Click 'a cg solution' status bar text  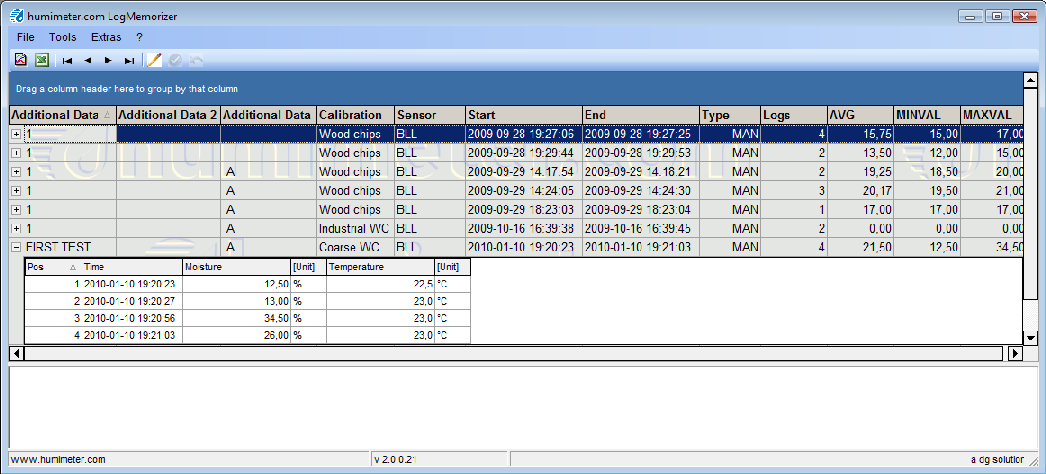997,459
